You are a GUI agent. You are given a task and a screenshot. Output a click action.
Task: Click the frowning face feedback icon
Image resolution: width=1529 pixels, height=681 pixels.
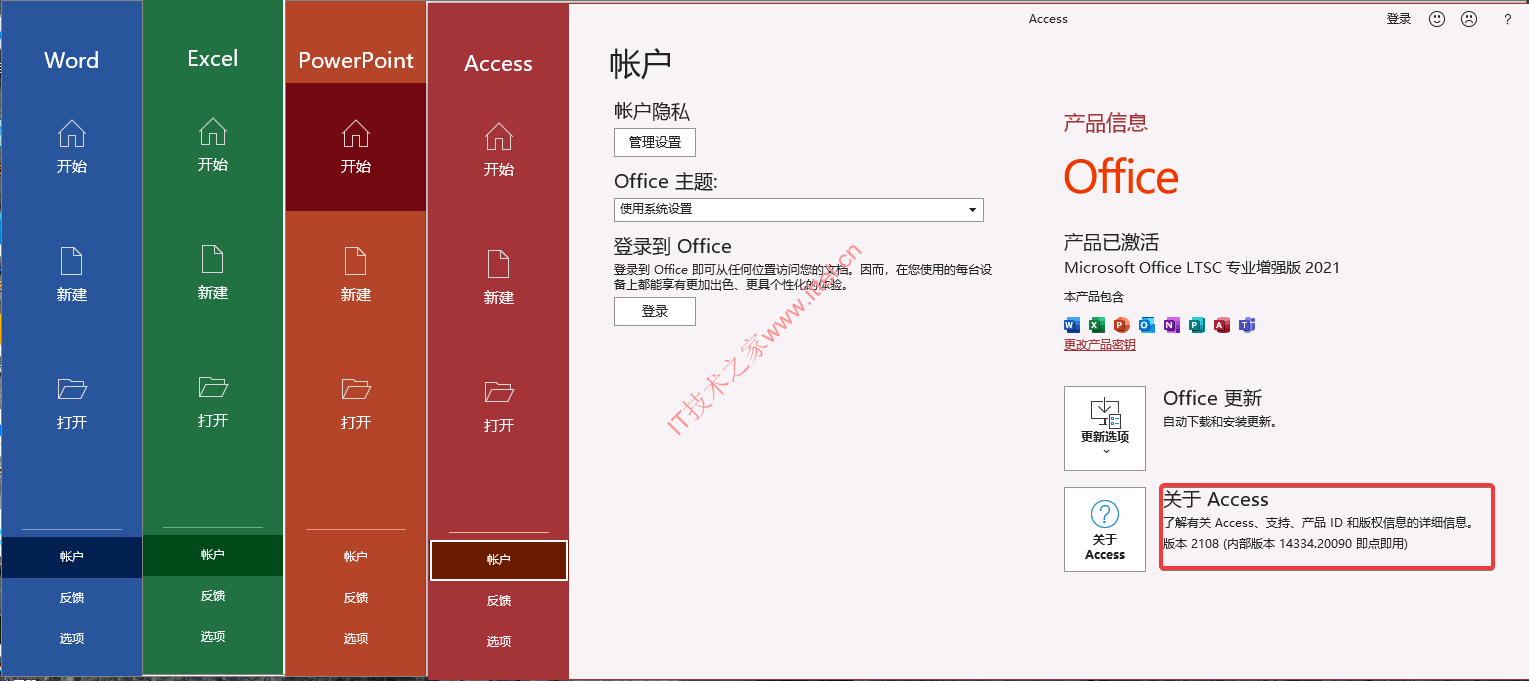click(1468, 19)
